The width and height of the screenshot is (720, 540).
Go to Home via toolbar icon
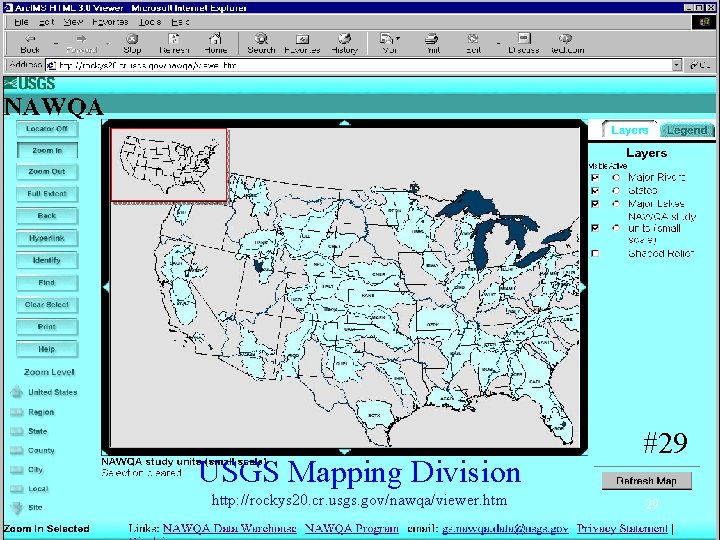pos(215,39)
